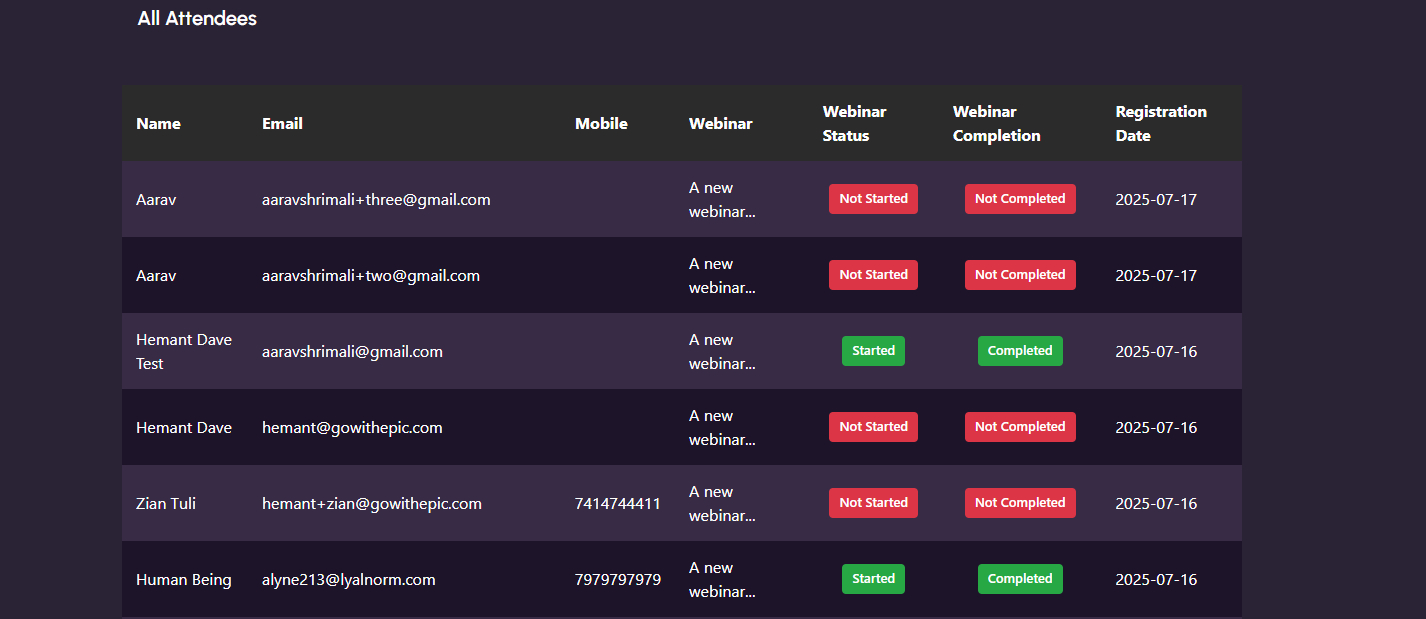Click the All Attendees heading
This screenshot has height=619, width=1426.
tap(197, 19)
